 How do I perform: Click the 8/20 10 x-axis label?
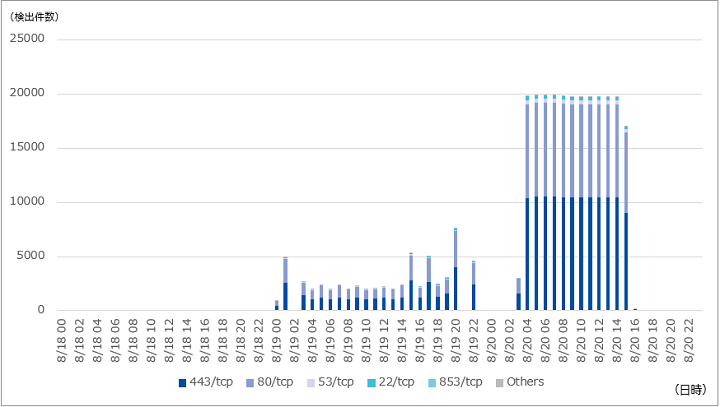coord(581,341)
